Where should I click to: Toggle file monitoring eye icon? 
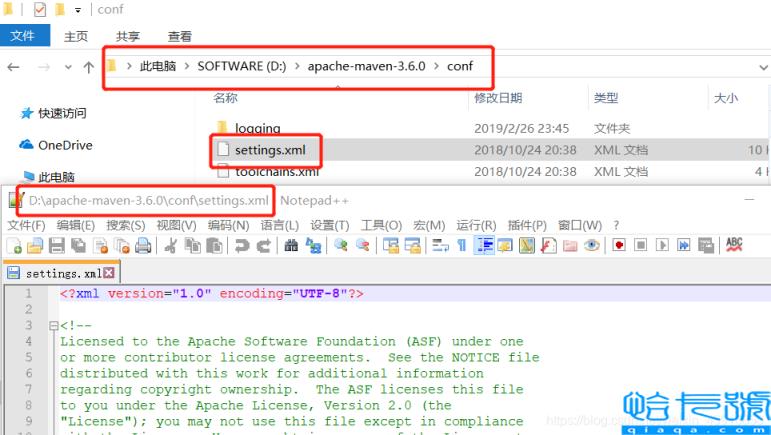click(592, 245)
